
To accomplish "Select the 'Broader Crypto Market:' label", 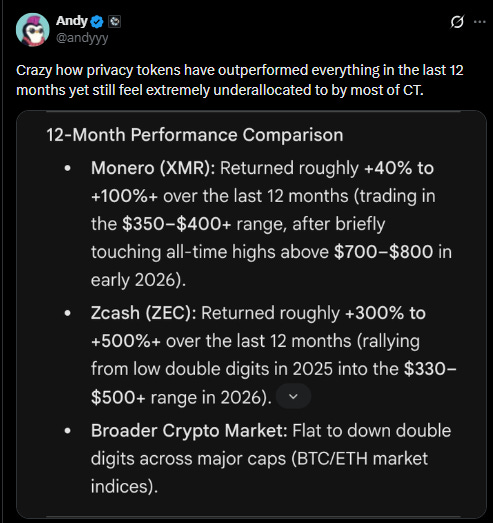I will tap(189, 431).
